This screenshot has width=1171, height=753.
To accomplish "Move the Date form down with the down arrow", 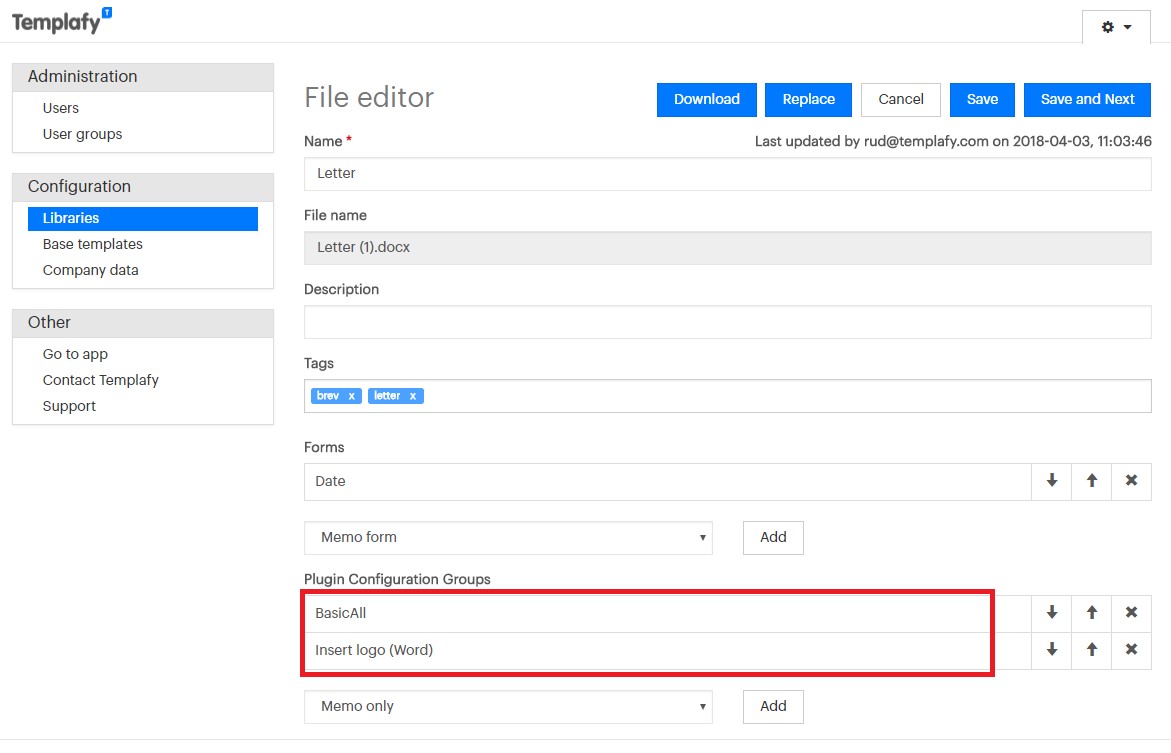I will point(1051,481).
